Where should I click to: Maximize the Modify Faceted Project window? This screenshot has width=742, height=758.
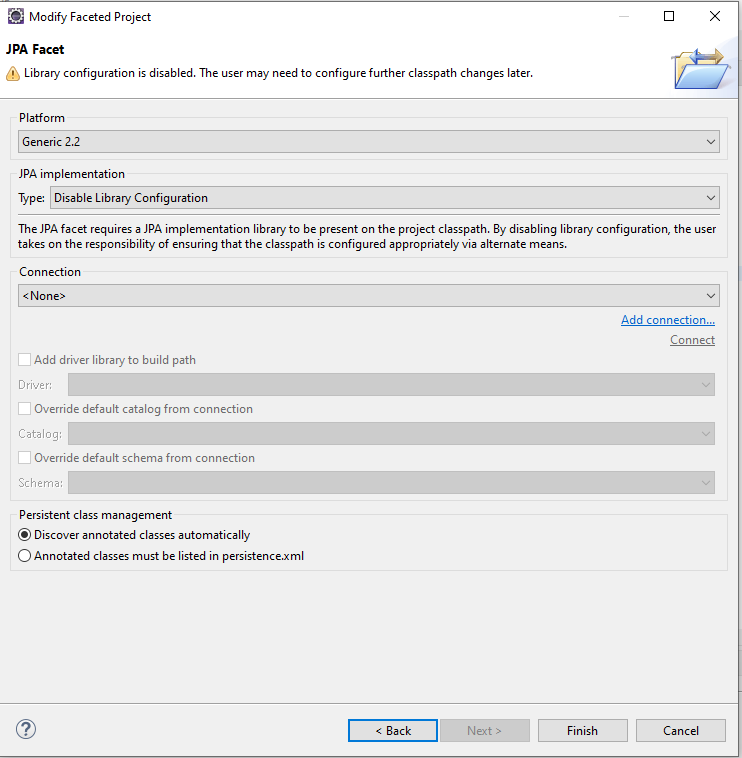pos(669,17)
